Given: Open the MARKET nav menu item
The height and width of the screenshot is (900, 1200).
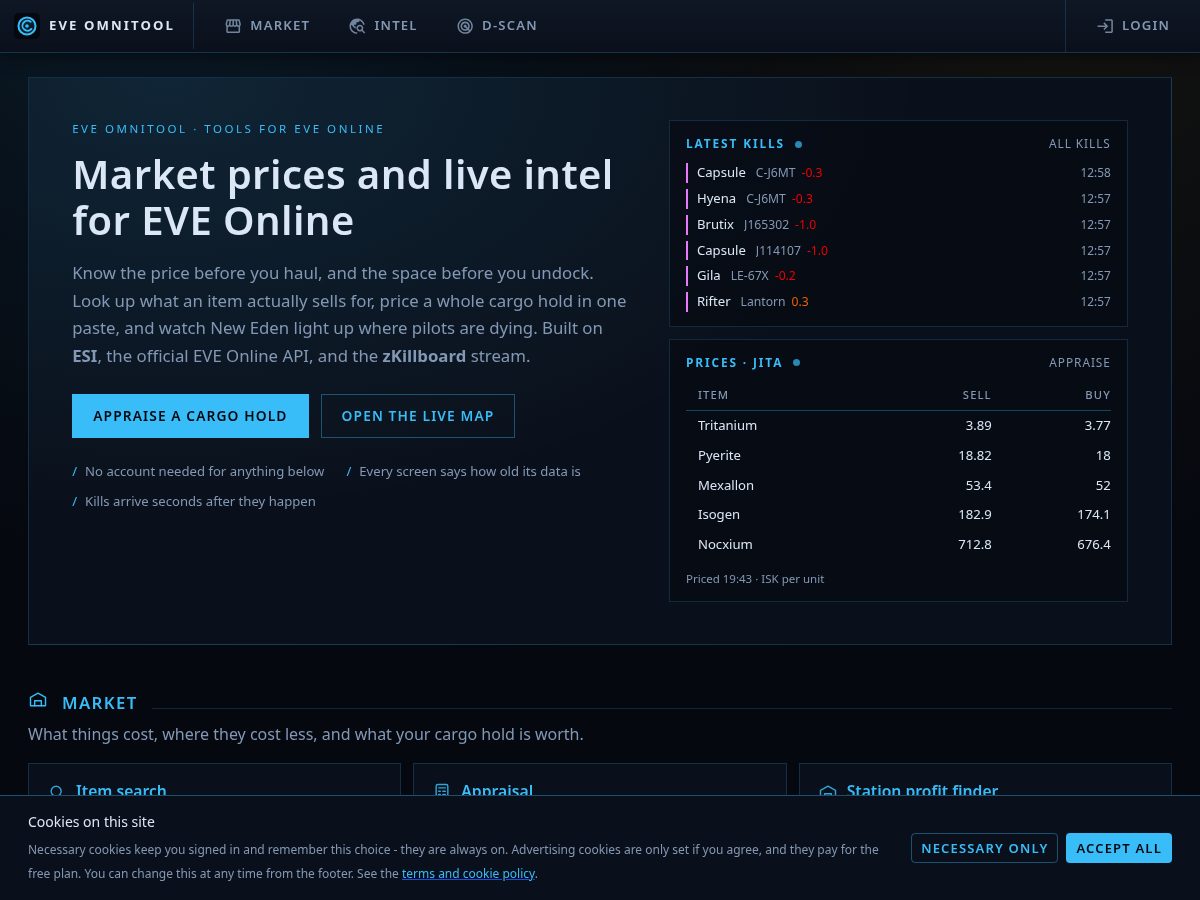Looking at the screenshot, I should [267, 26].
